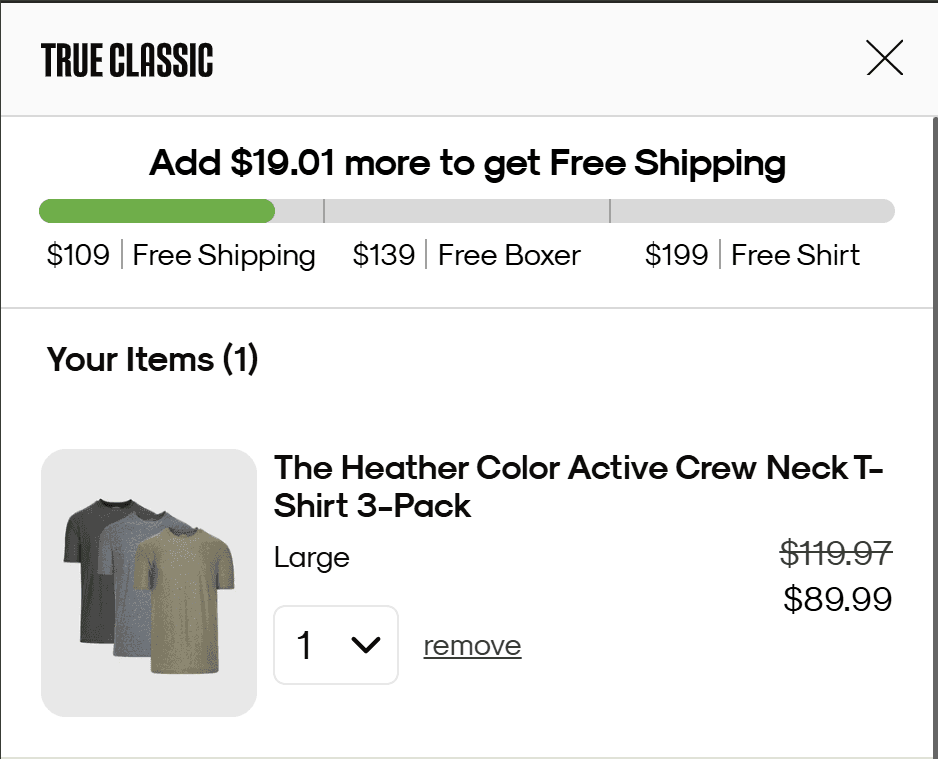Click the green free shipping progress bar
The width and height of the screenshot is (938, 759).
[155, 210]
